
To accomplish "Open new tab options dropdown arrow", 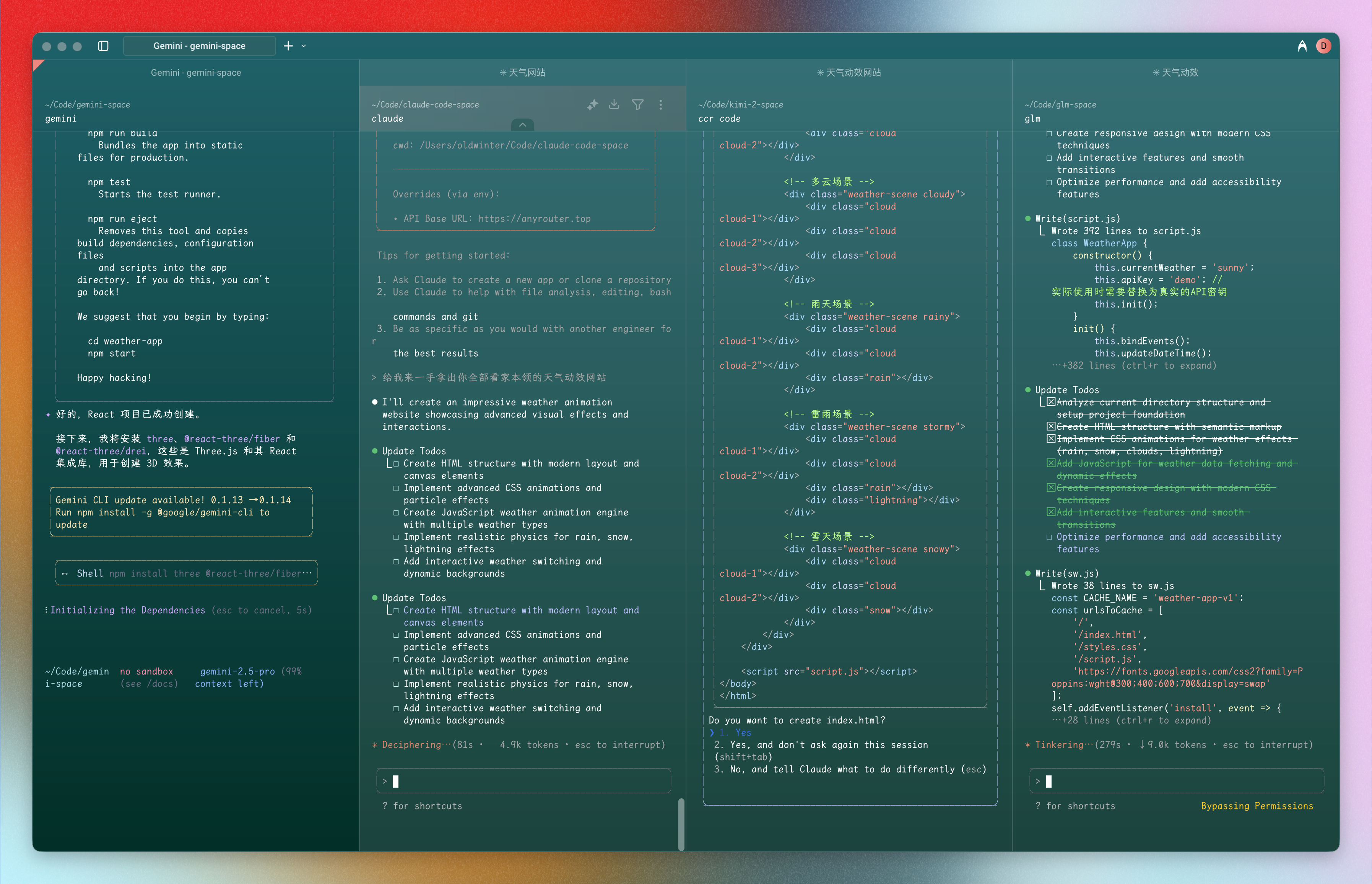I will click(x=304, y=46).
